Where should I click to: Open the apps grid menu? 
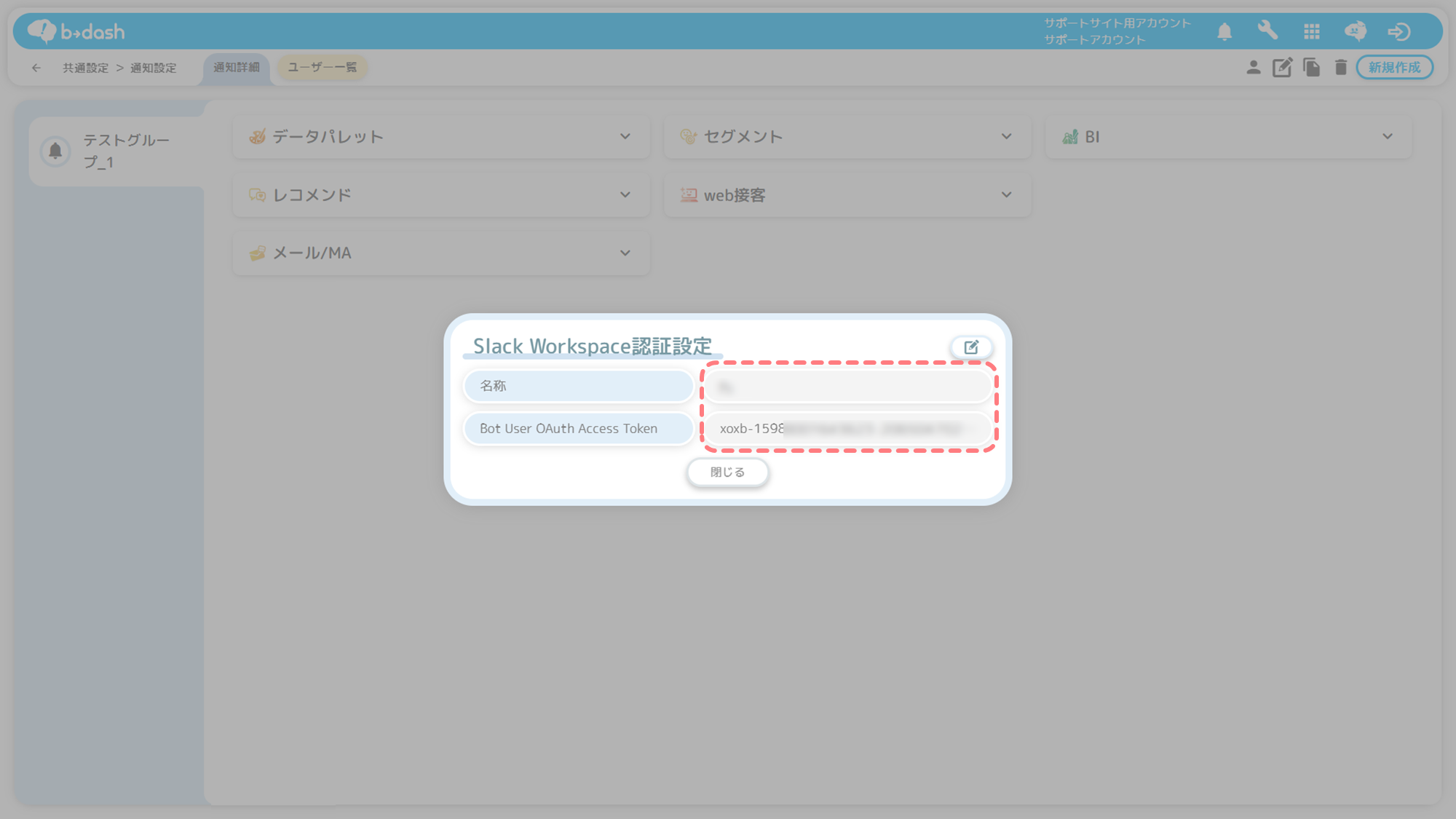click(x=1312, y=31)
